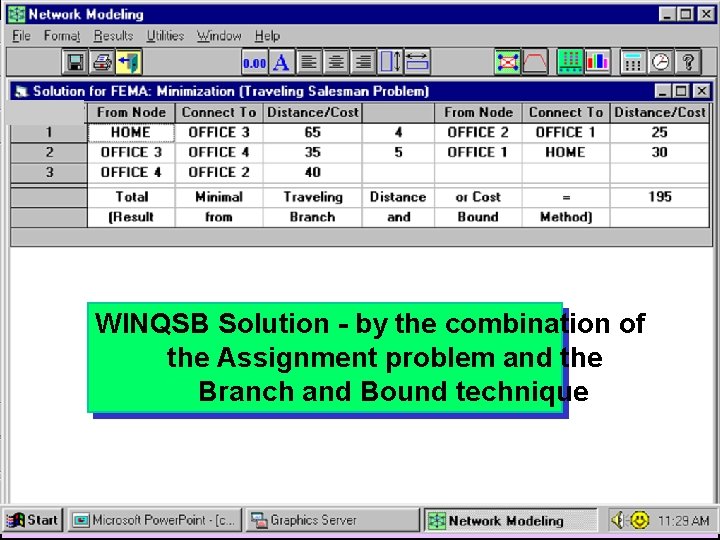Screen dimensions: 720x540
Task: Click the column width adjust icon
Action: (417, 62)
